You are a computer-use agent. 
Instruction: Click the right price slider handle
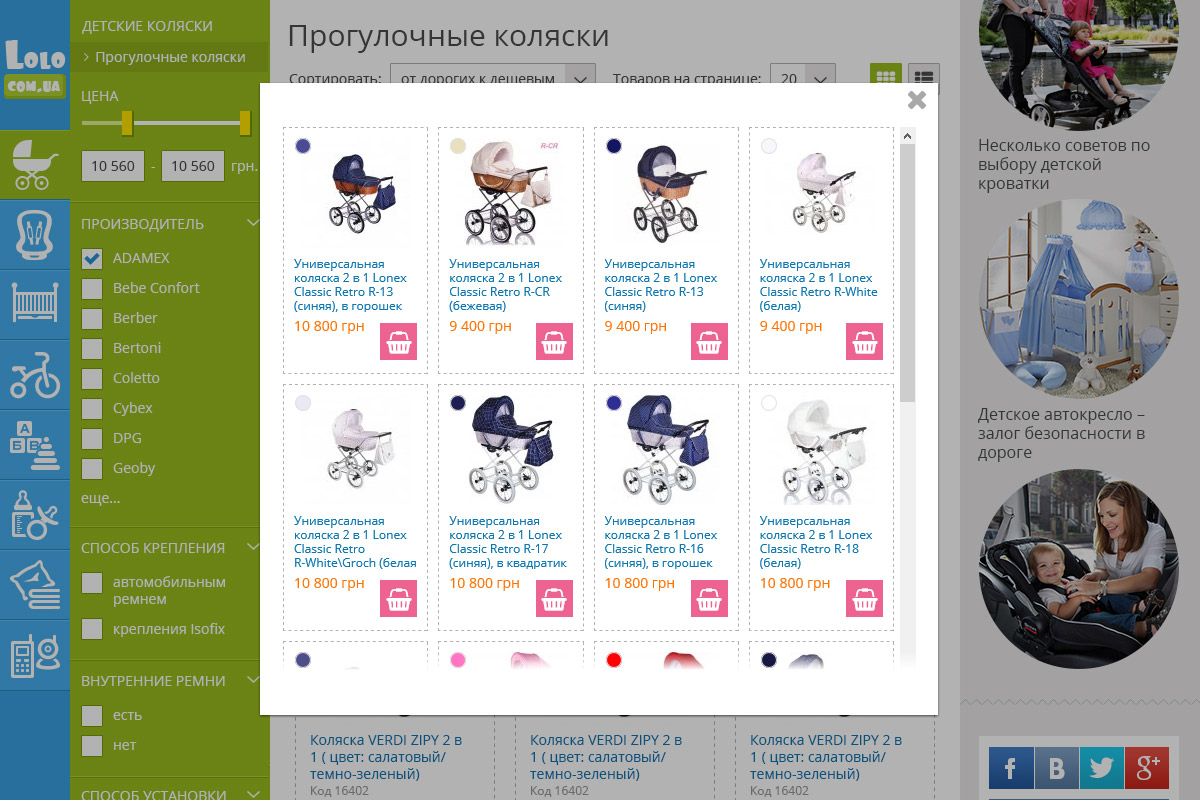click(245, 123)
